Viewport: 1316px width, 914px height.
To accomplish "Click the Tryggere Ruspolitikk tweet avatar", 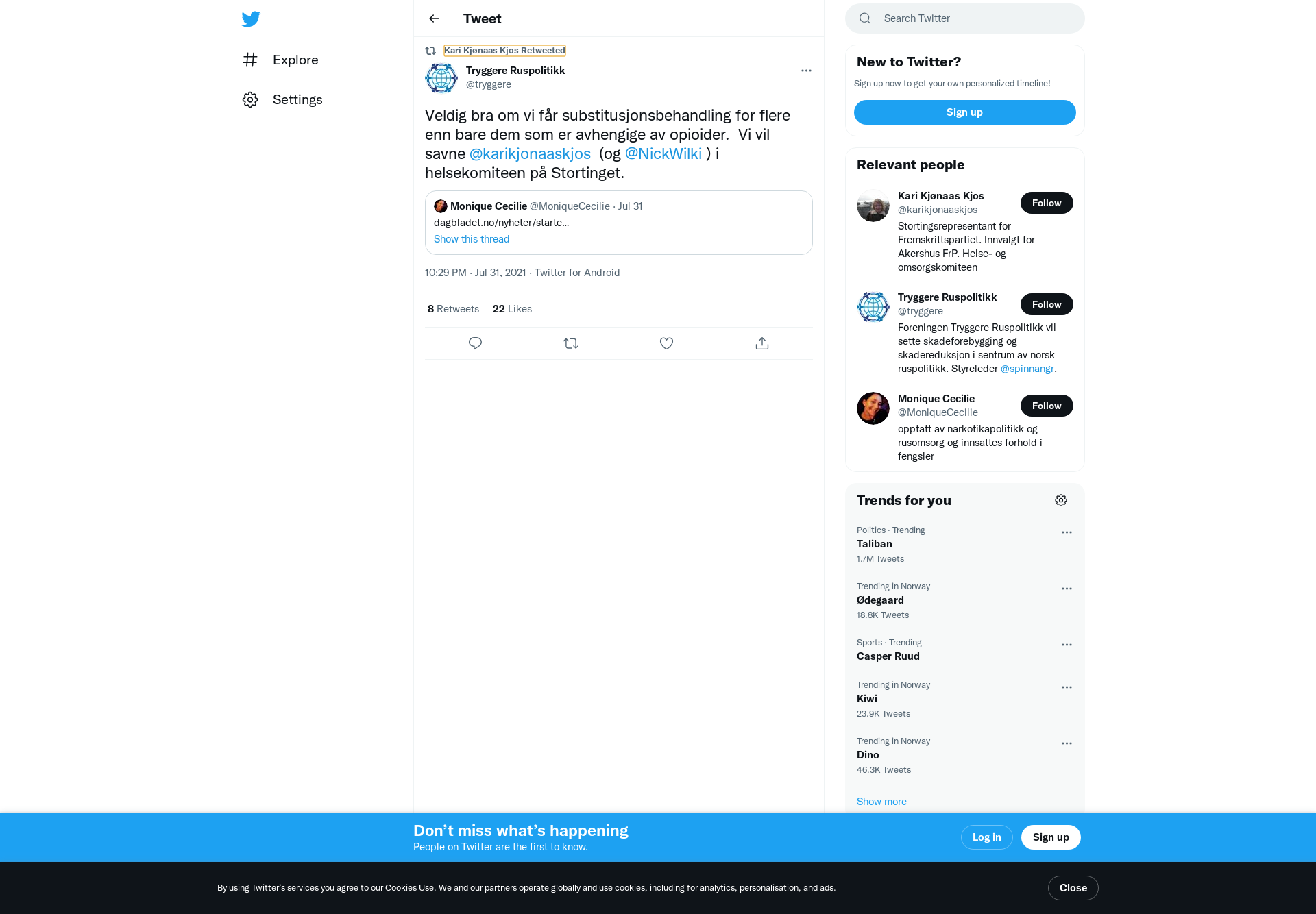I will pos(441,78).
